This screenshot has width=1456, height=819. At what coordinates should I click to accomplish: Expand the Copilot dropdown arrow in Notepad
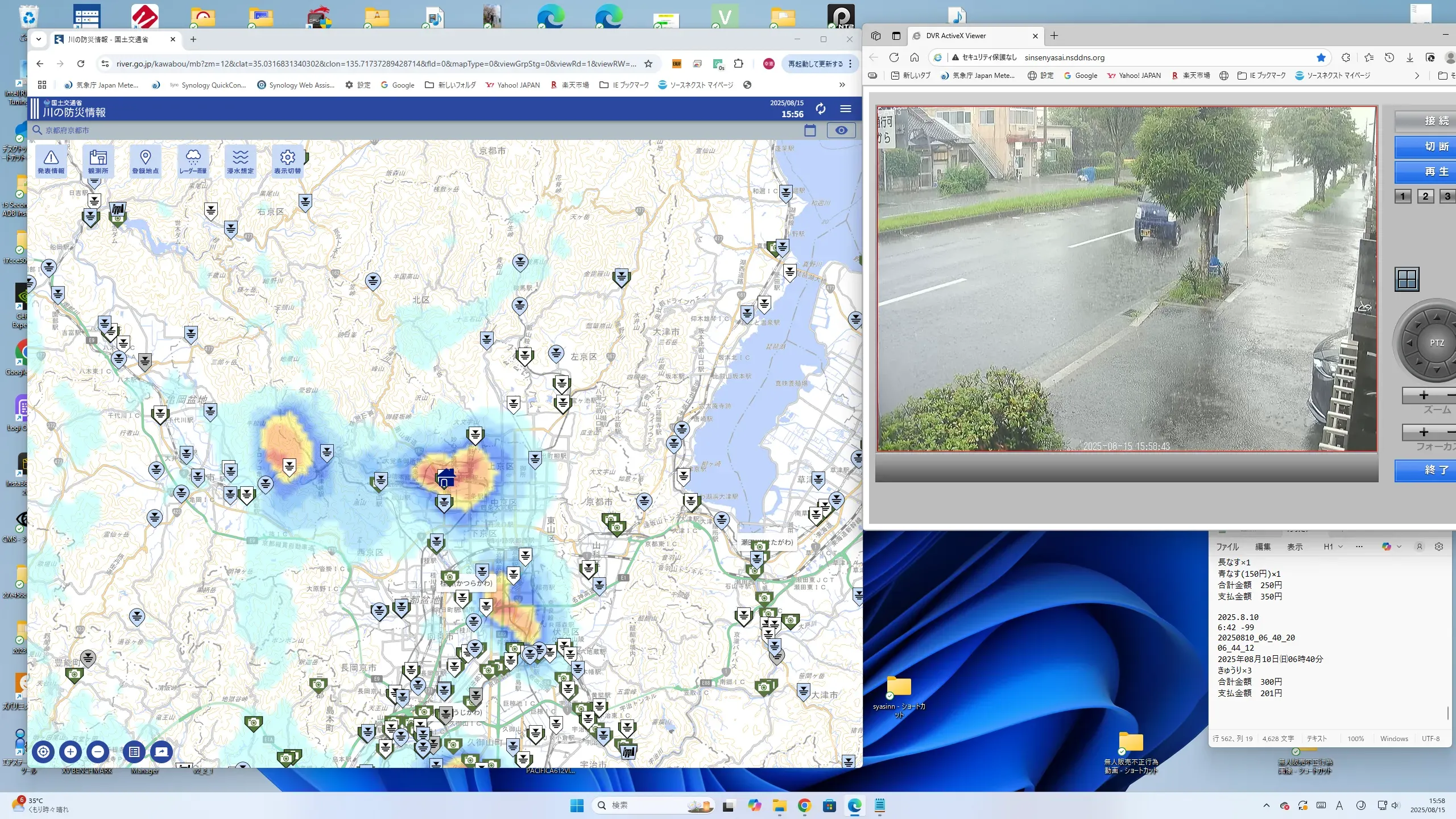tap(1399, 547)
